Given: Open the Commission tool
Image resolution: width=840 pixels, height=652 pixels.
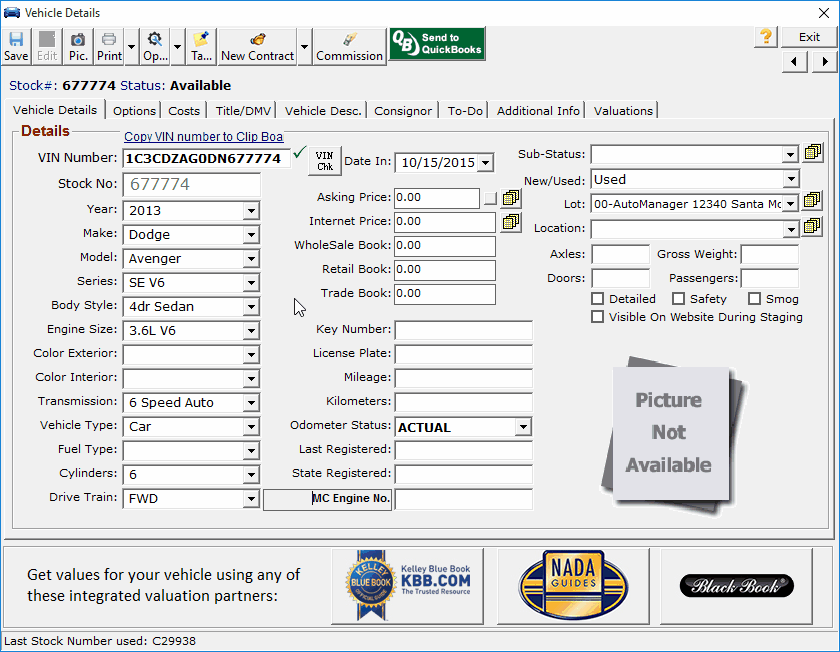Looking at the screenshot, I should point(349,45).
